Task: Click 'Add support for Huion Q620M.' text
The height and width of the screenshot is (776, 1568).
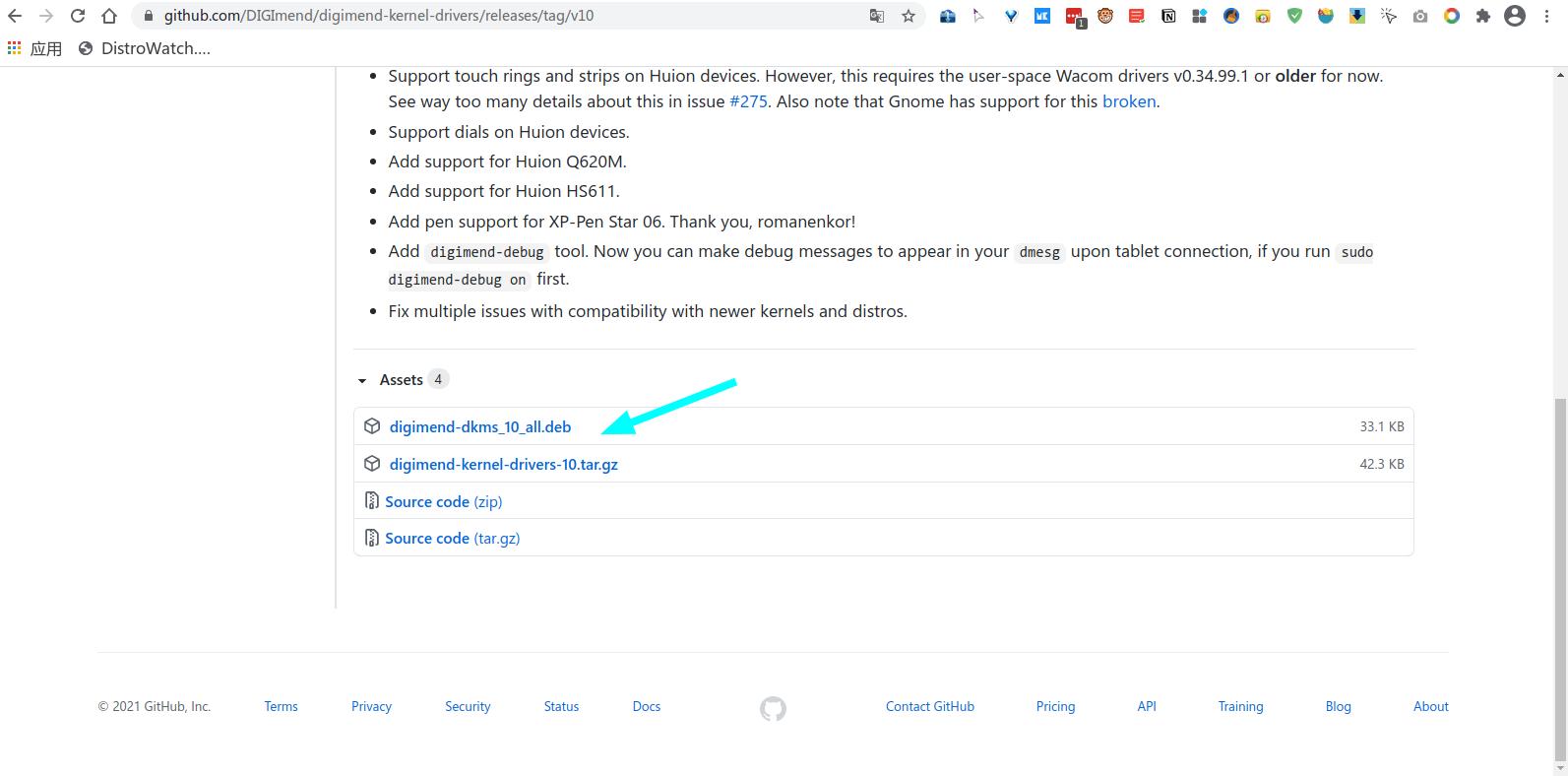Action: tap(507, 162)
